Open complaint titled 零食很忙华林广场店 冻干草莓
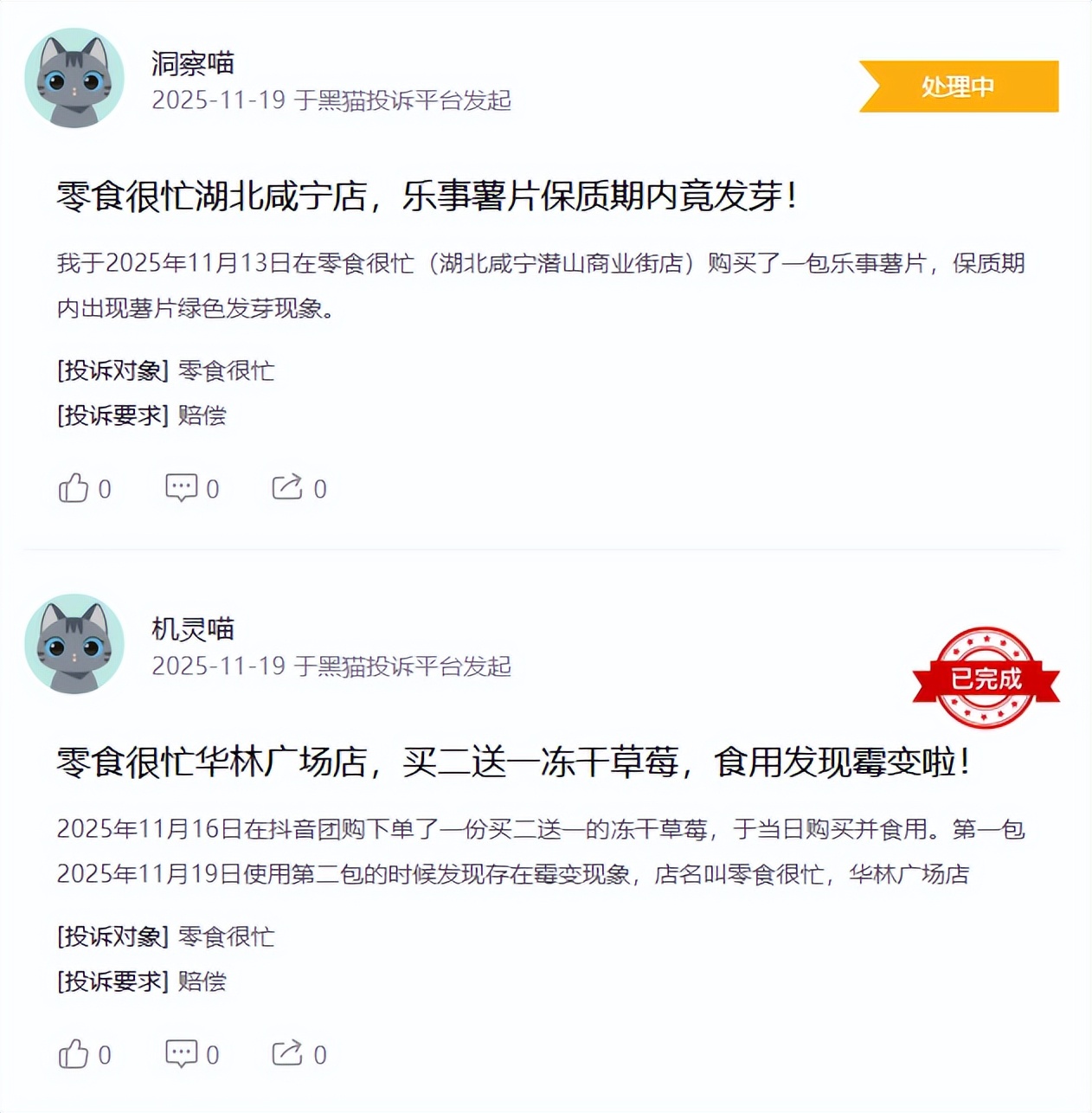 pyautogui.click(x=514, y=762)
